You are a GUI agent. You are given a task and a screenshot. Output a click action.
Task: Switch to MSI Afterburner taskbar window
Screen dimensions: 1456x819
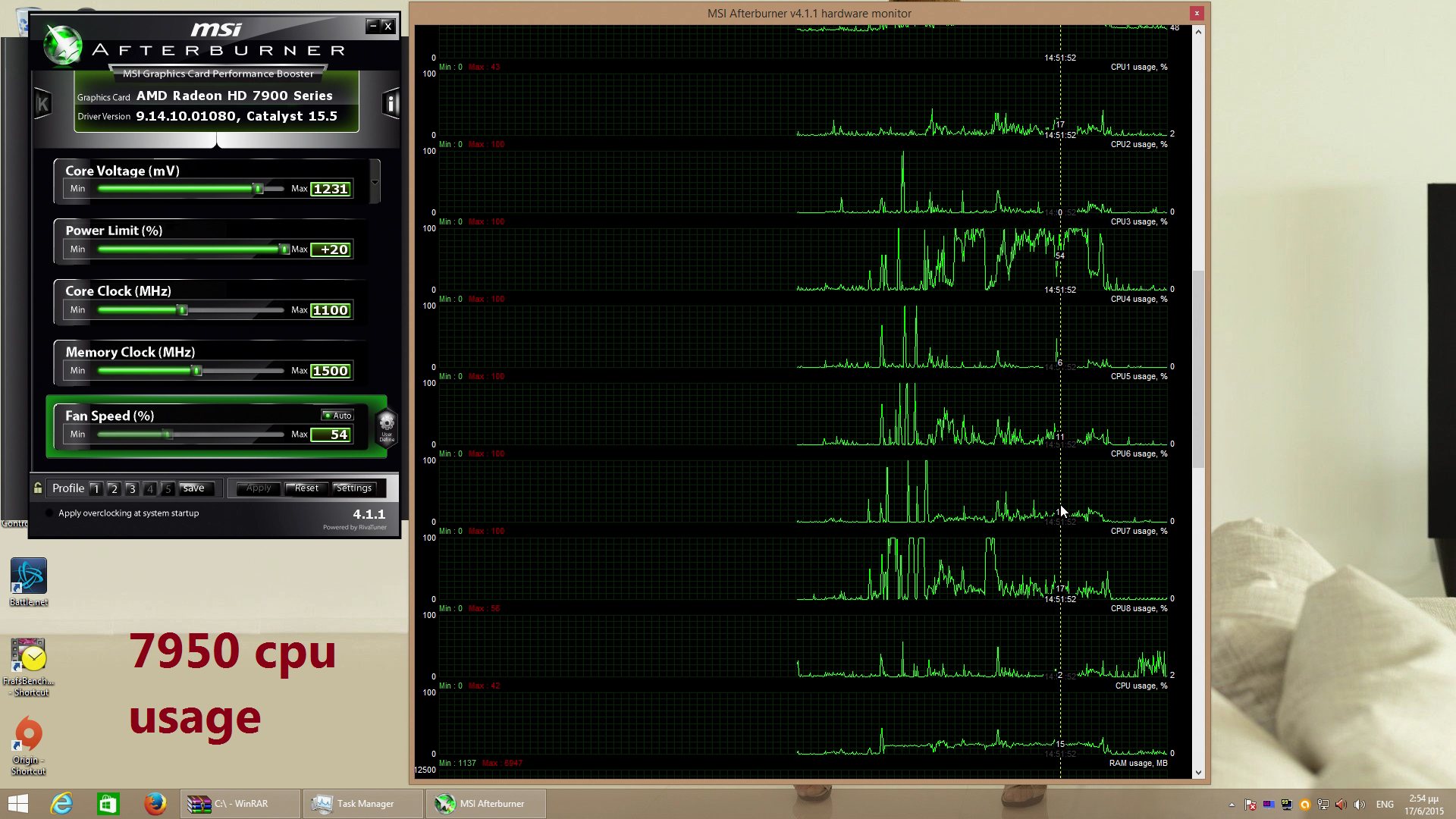[x=485, y=804]
